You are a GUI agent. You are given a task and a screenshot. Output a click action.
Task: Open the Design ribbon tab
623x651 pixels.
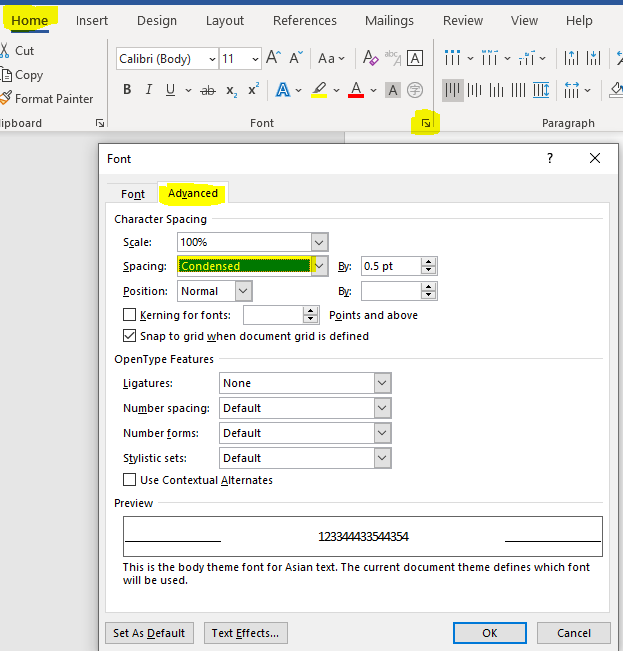tap(157, 20)
